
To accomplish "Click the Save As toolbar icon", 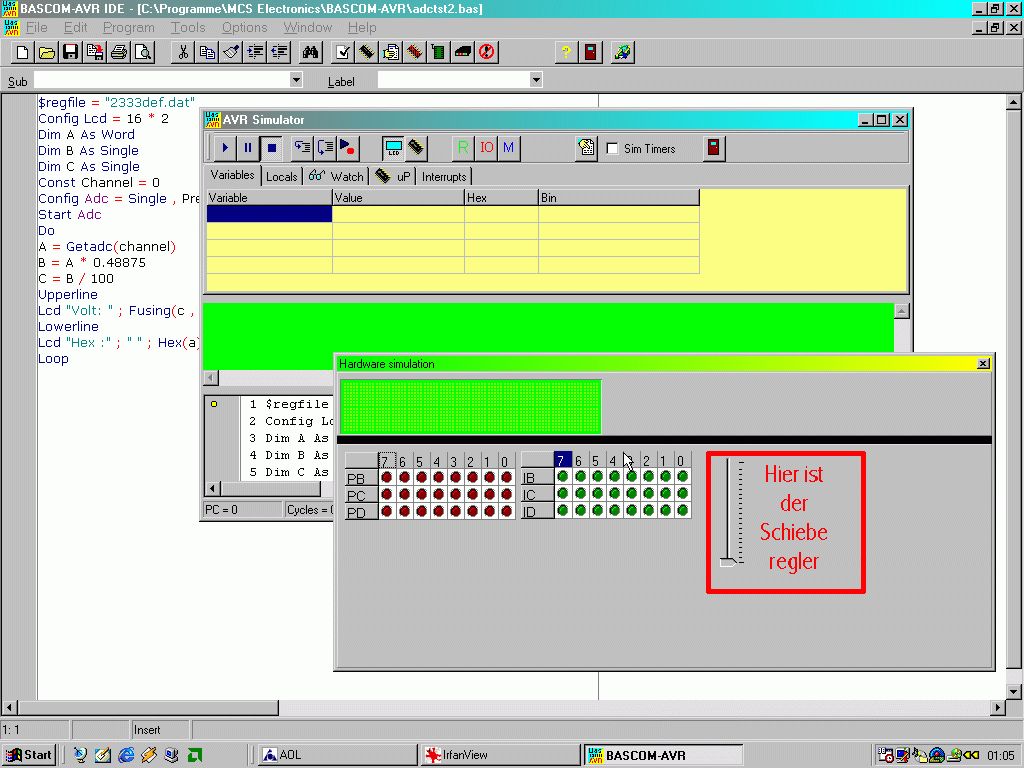I will pyautogui.click(x=95, y=52).
